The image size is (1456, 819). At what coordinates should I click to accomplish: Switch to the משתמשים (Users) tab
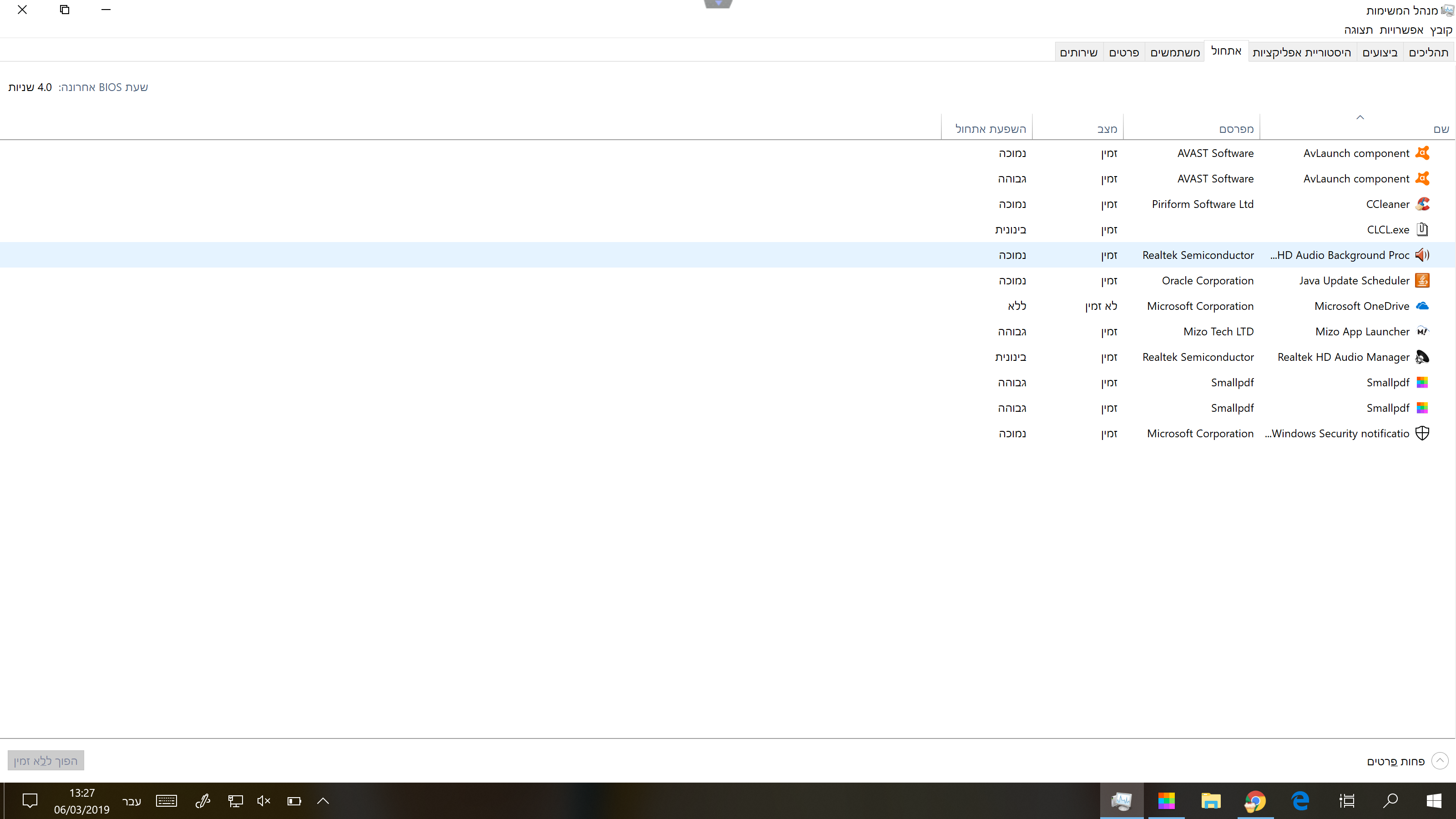(1175, 53)
